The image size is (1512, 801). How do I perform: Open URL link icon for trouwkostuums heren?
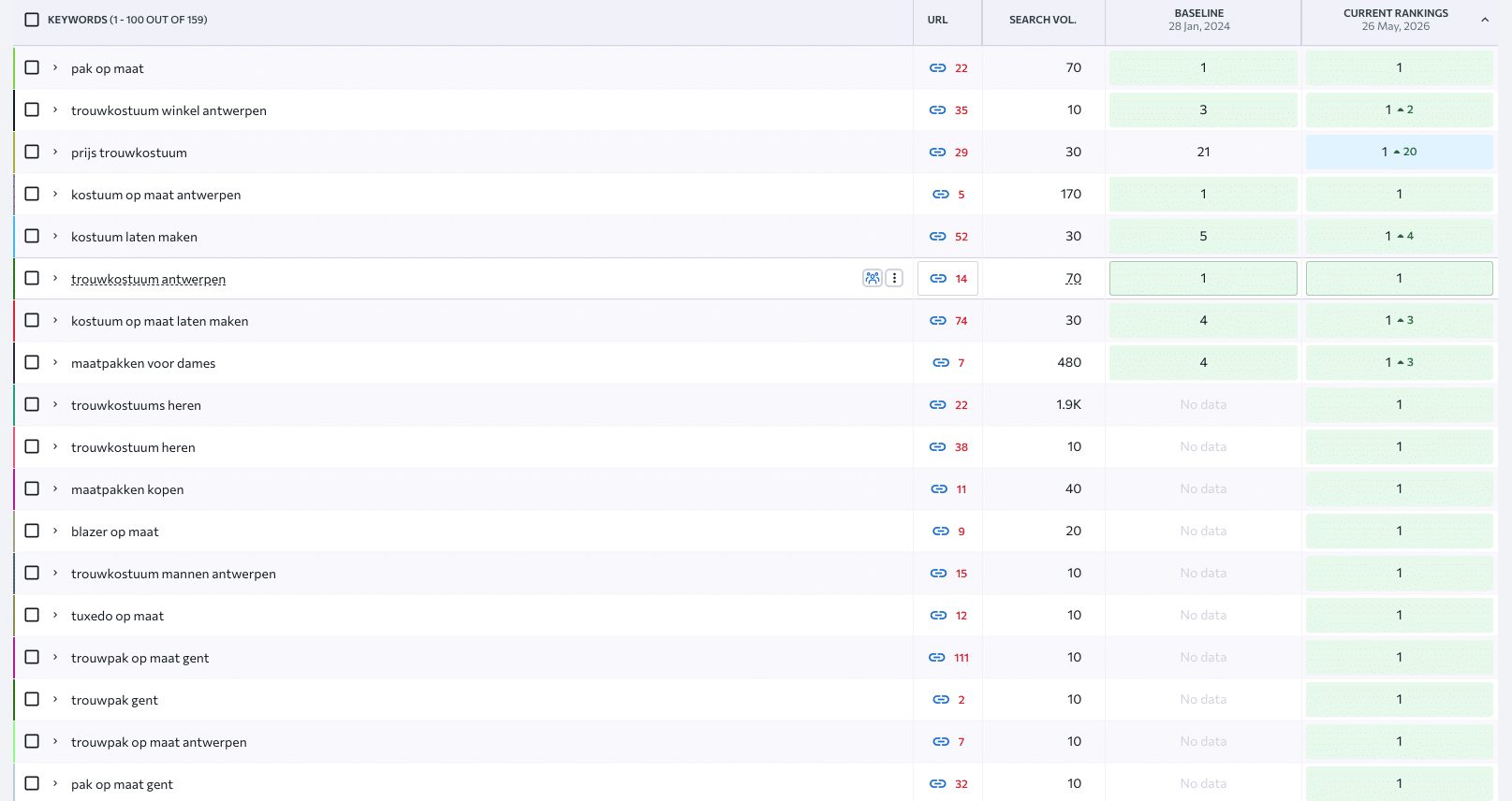(937, 405)
